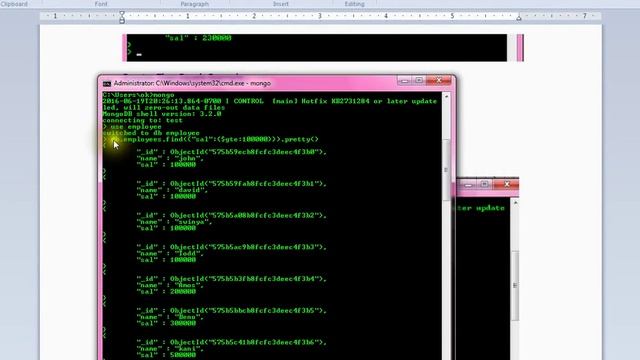Screen dimensions: 640x360
Task: Click the "sal" : 300000 line
Action: [x=166, y=323]
